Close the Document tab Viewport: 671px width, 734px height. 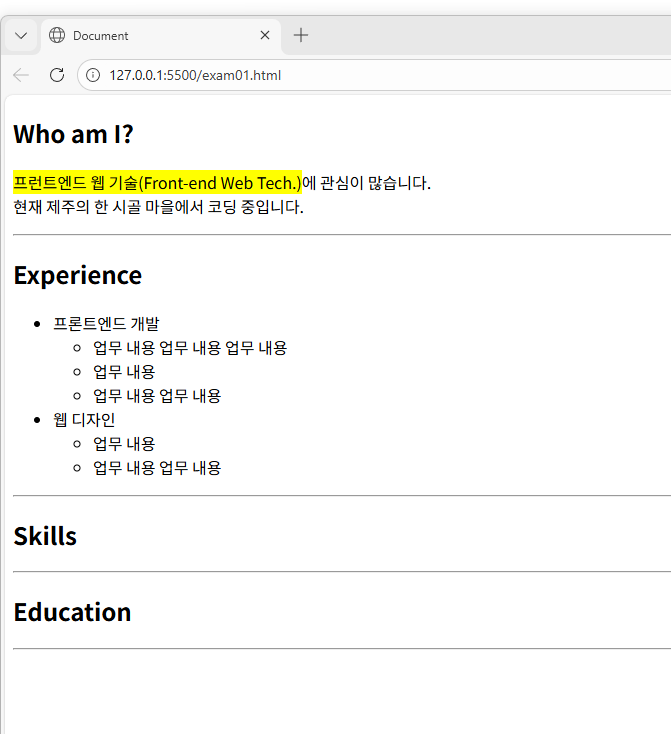(x=265, y=36)
